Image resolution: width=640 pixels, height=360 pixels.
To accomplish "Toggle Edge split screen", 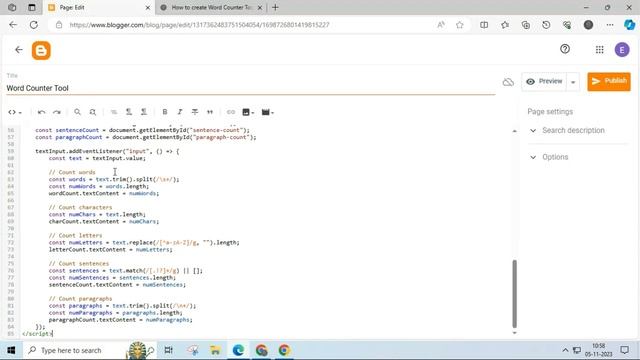I will (x=484, y=25).
